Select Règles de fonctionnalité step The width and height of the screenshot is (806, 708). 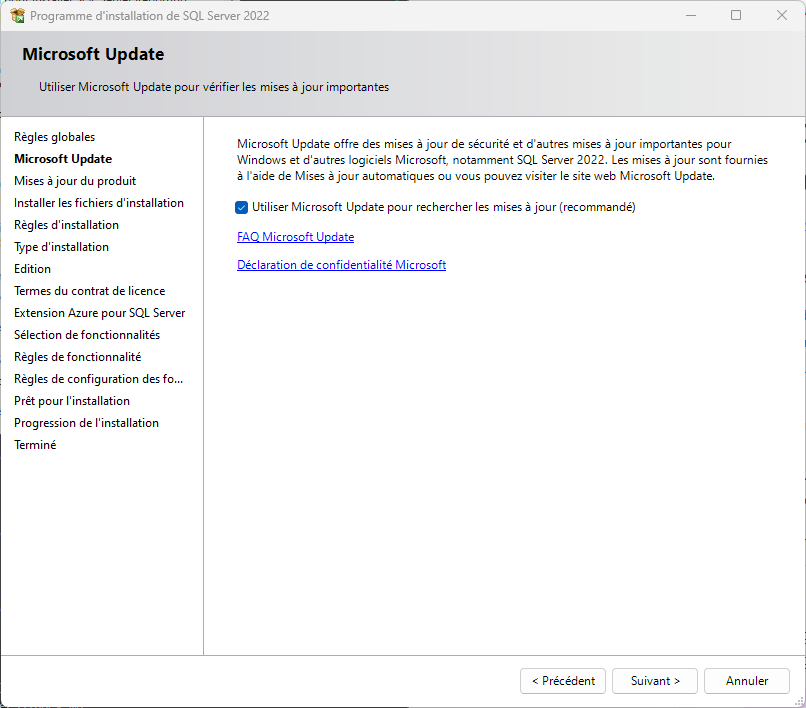click(78, 357)
